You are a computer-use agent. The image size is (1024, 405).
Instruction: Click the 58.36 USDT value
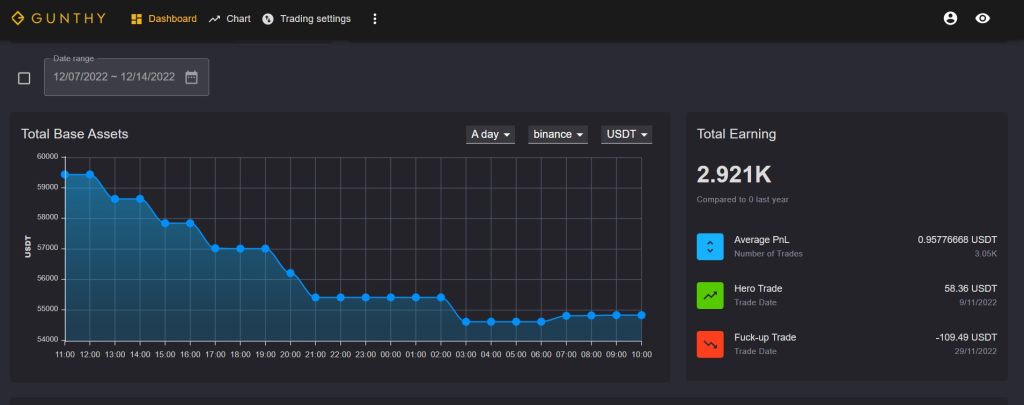point(970,288)
